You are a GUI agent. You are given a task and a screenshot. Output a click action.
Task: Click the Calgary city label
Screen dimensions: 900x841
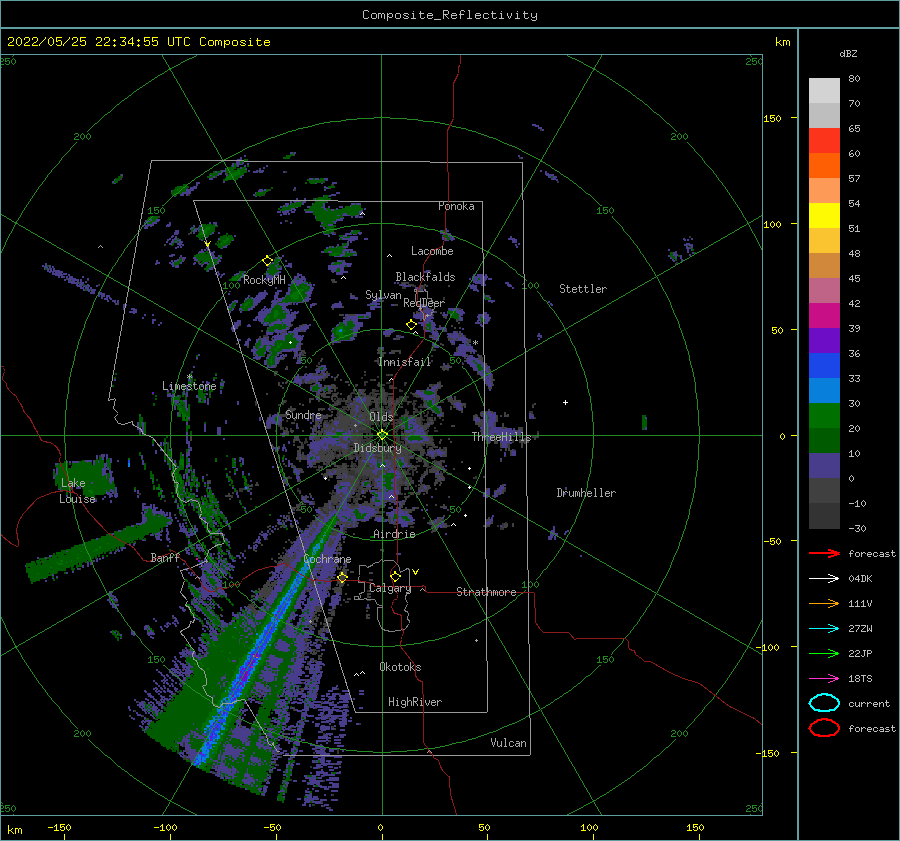[390, 588]
